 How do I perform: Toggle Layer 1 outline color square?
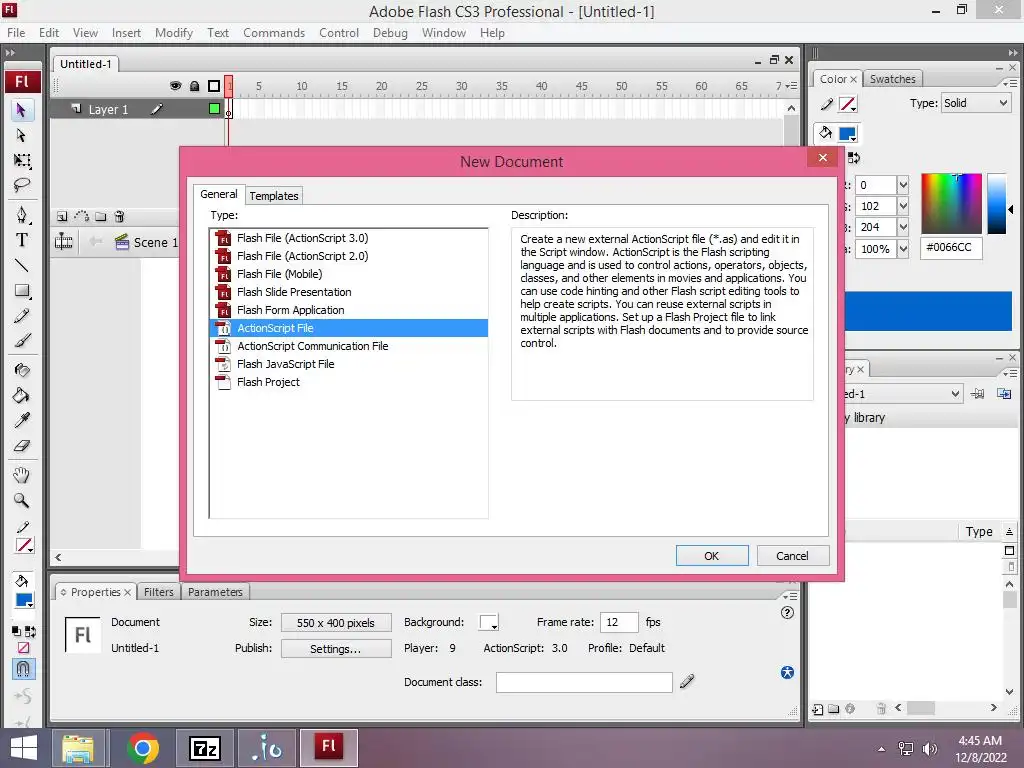[214, 108]
